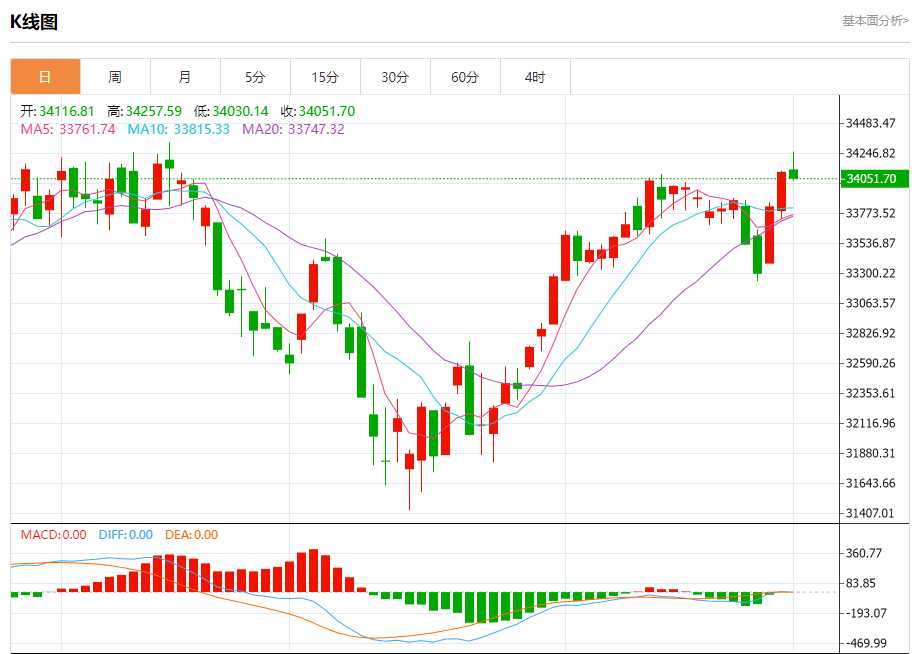Viewport: 919px width, 654px height.
Task: Click the tallest red MACD histogram bar
Action: (314, 570)
